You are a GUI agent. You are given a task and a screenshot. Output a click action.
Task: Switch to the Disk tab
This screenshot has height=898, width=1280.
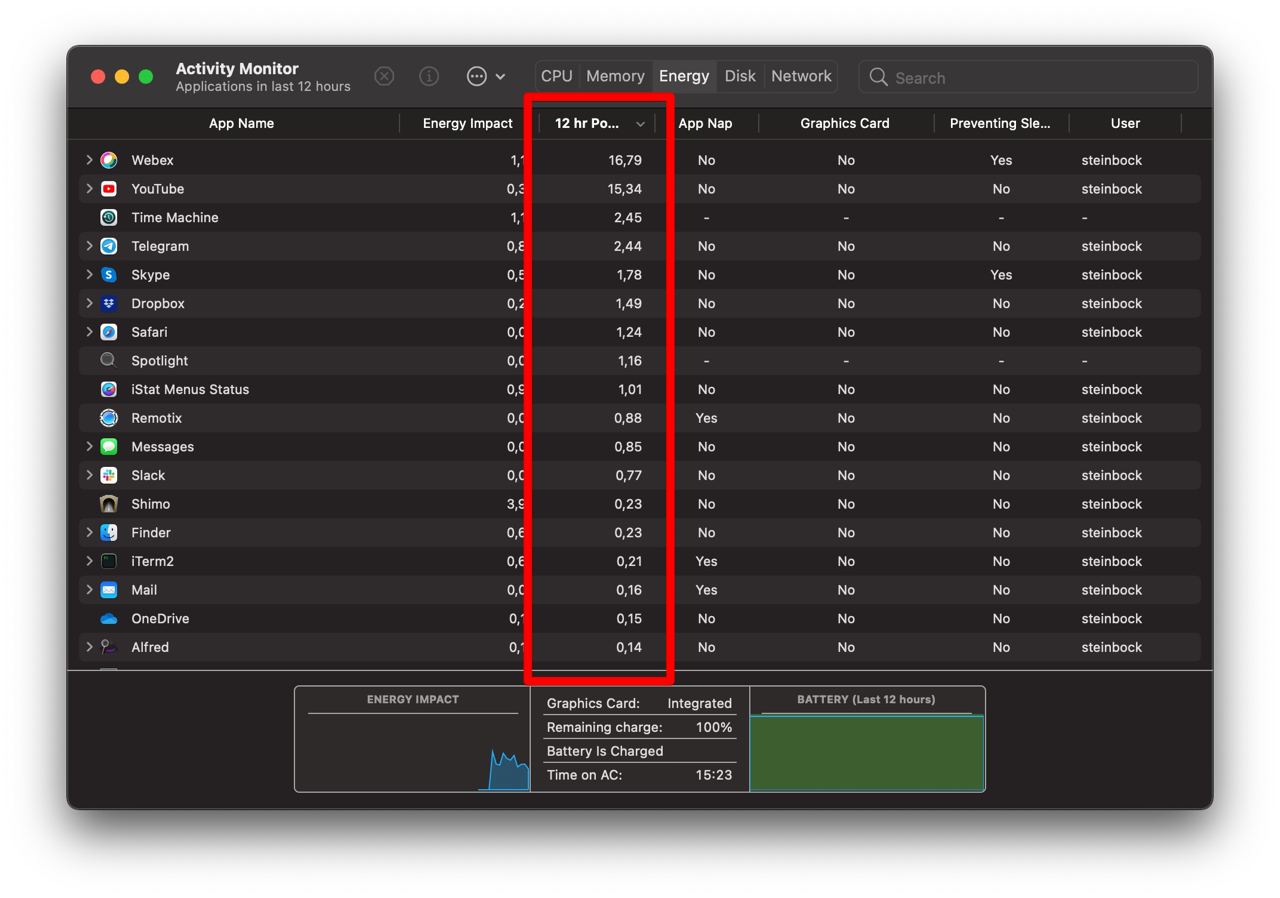tap(740, 76)
